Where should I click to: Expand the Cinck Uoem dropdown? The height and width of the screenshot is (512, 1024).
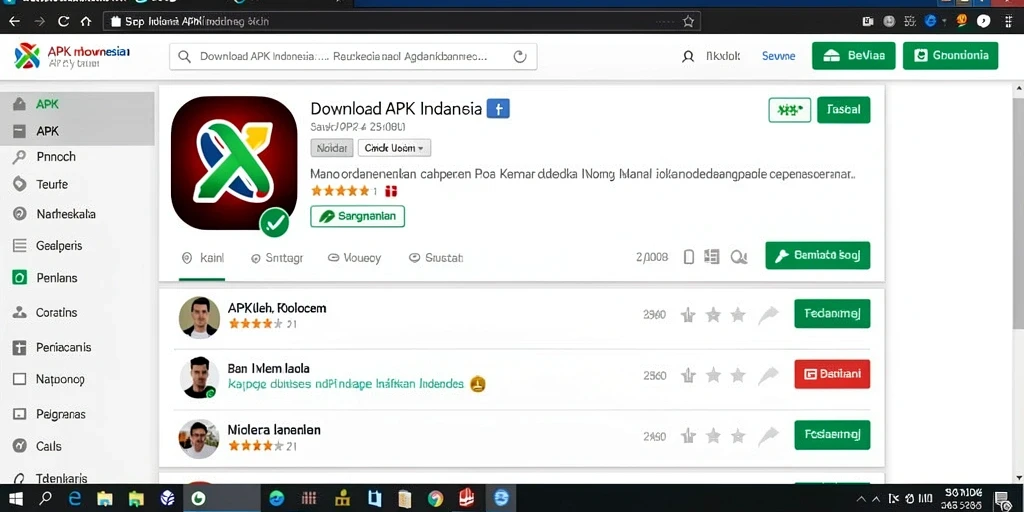[x=394, y=148]
